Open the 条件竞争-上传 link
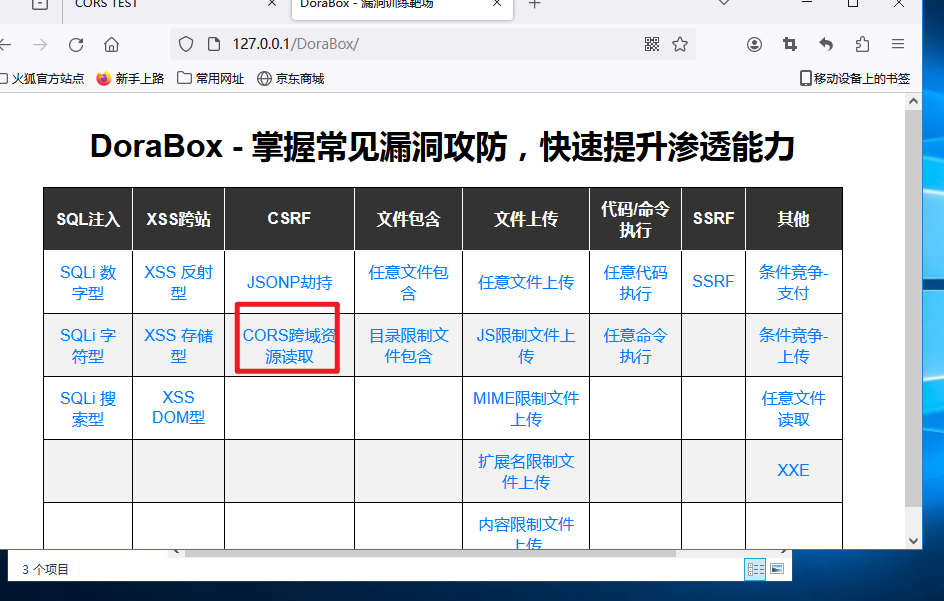This screenshot has width=944, height=601. [x=793, y=346]
